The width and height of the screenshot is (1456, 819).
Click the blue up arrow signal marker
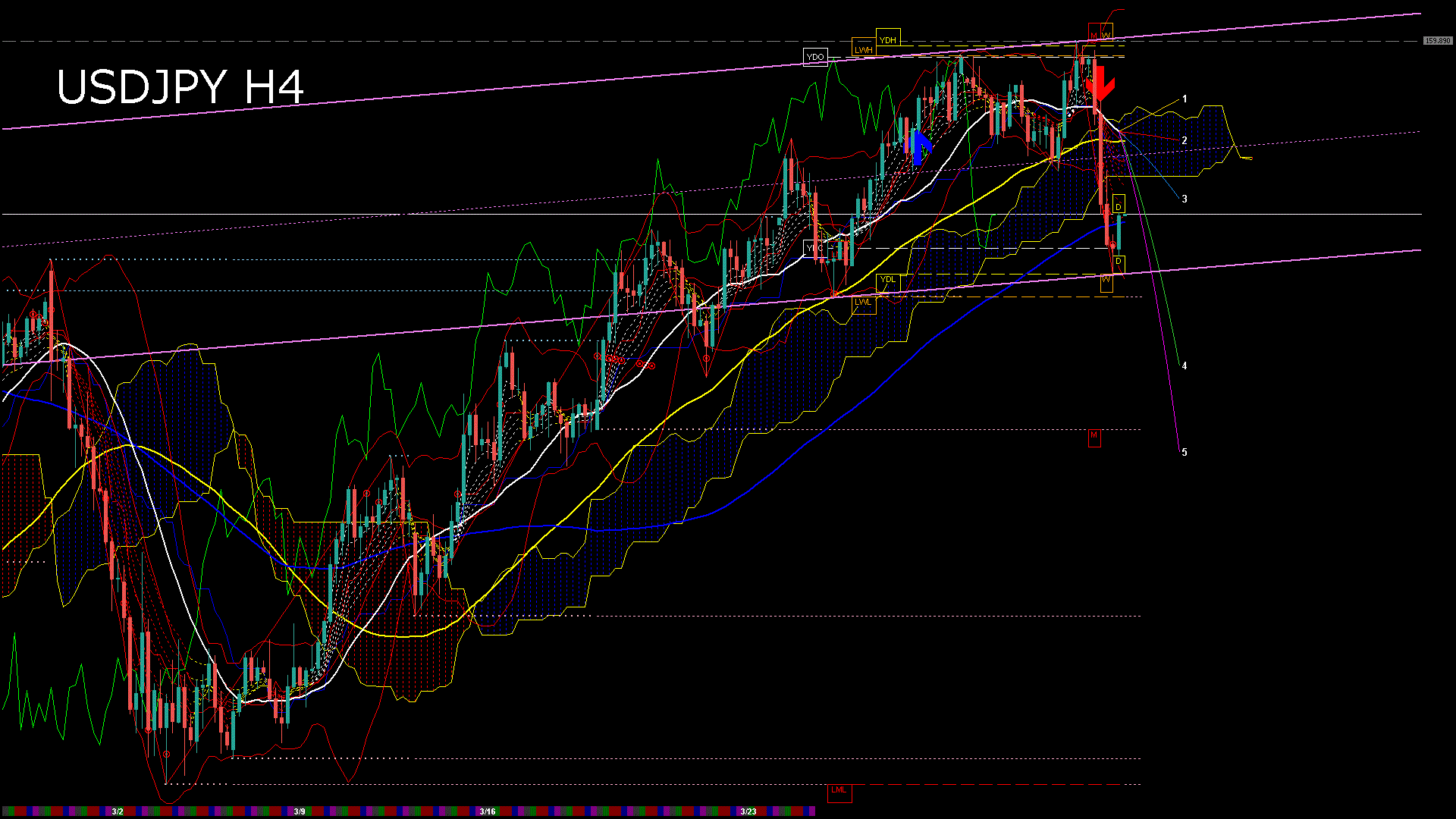(919, 146)
